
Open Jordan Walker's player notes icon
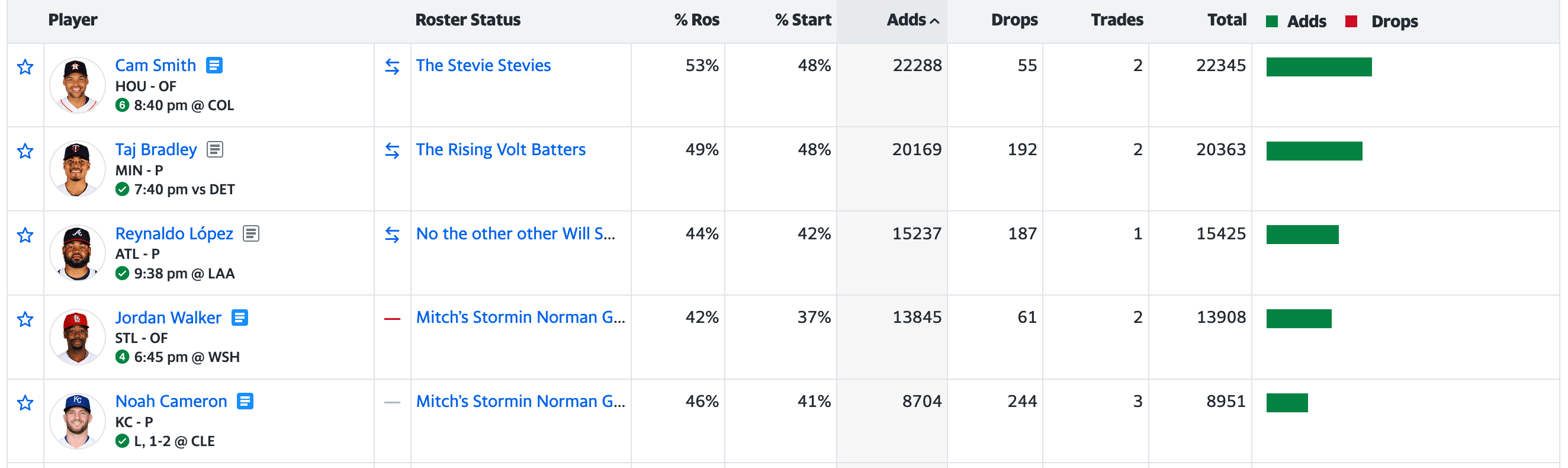(x=240, y=317)
